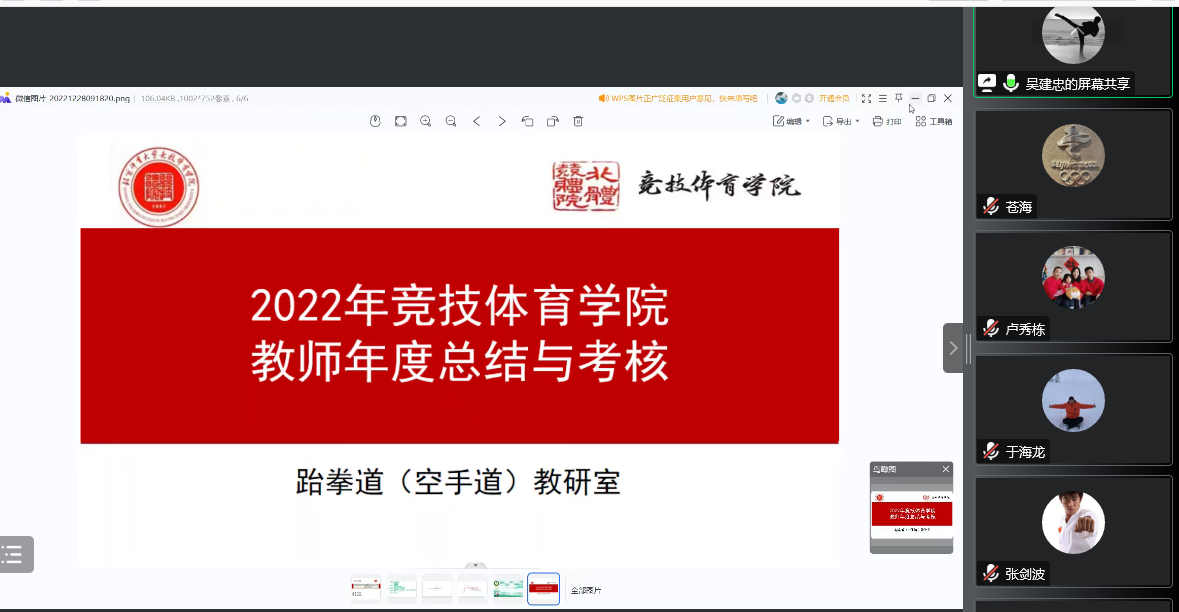Select the last slide thumbnail in filmstrip
The width and height of the screenshot is (1179, 612).
coord(543,589)
